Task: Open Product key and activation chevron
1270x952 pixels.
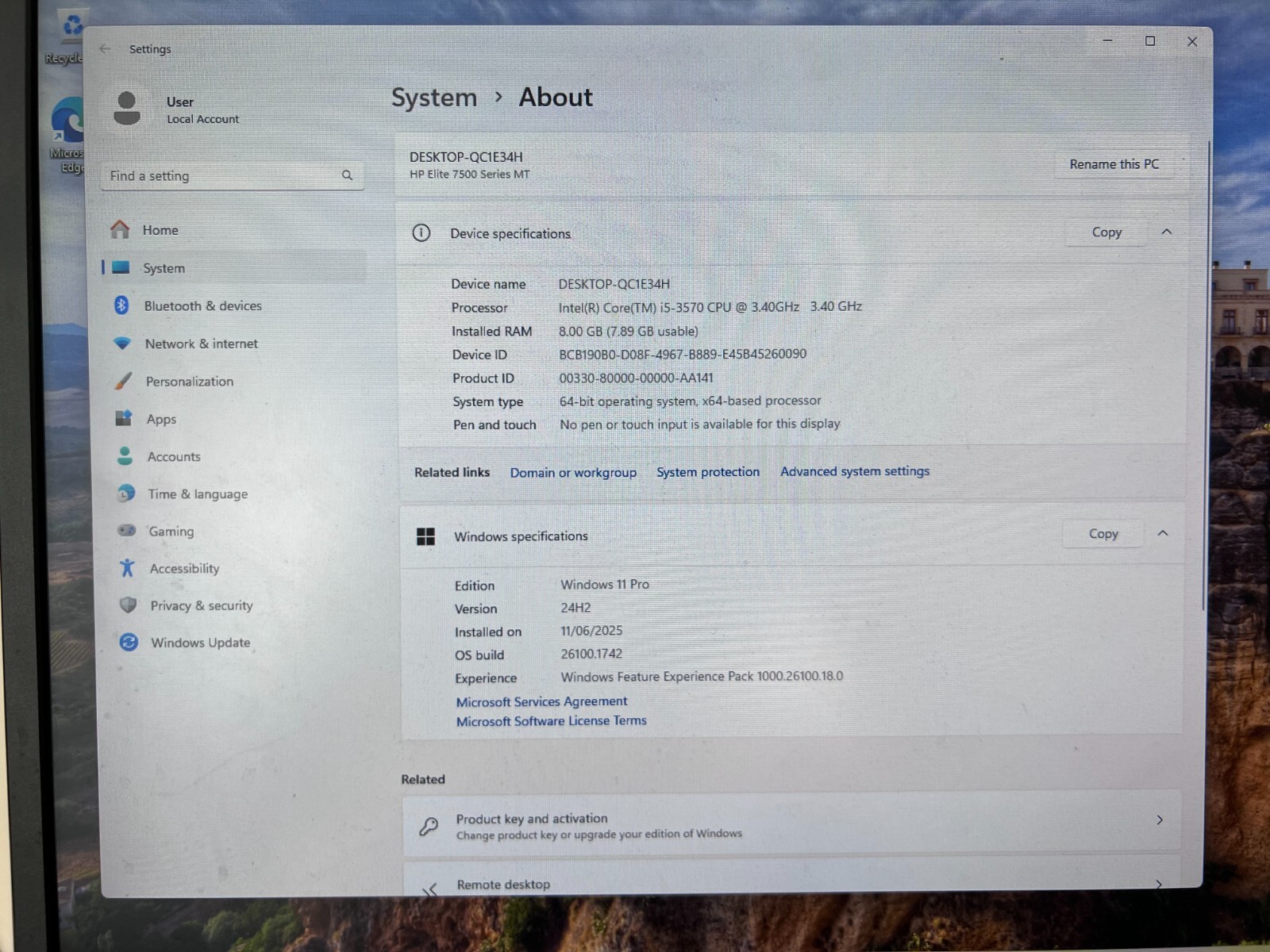Action: 1160,820
